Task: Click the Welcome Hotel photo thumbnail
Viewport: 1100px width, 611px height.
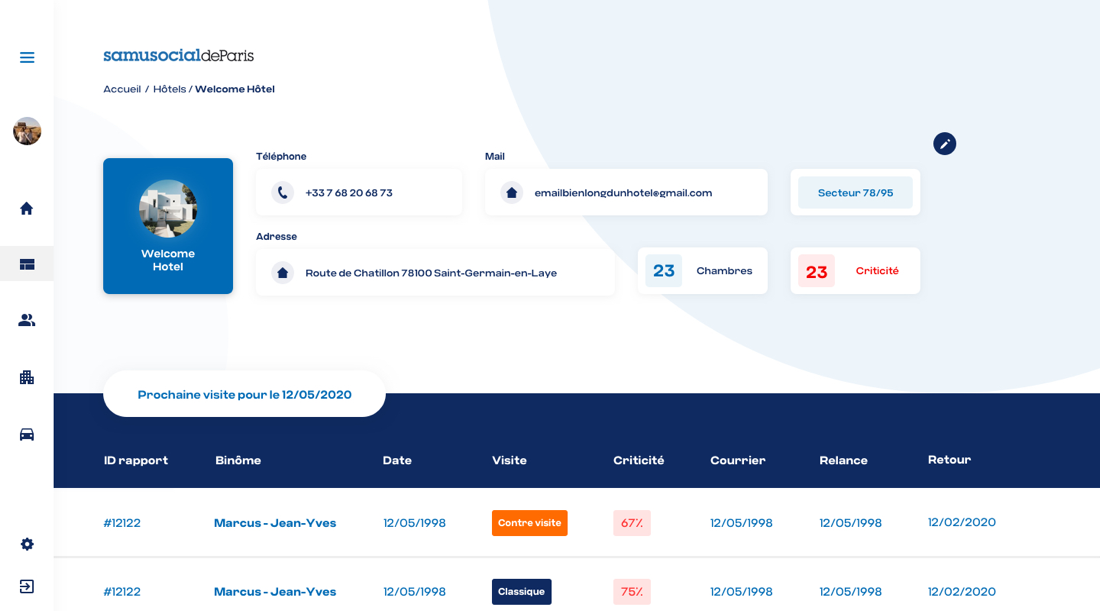Action: click(x=168, y=208)
